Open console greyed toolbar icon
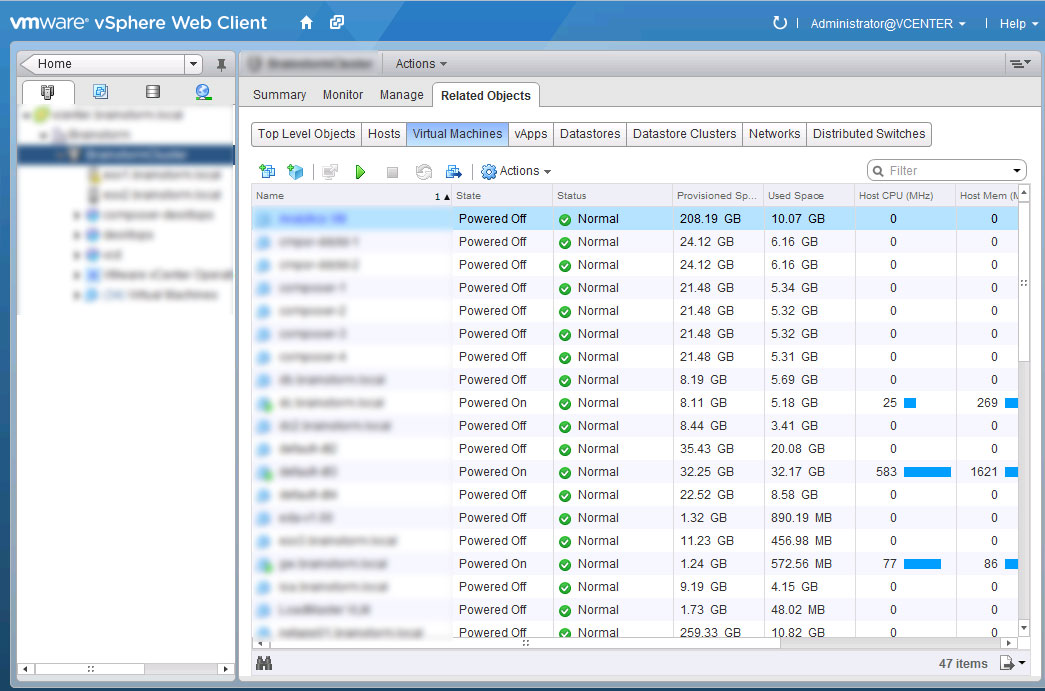This screenshot has width=1045, height=691. [x=330, y=172]
